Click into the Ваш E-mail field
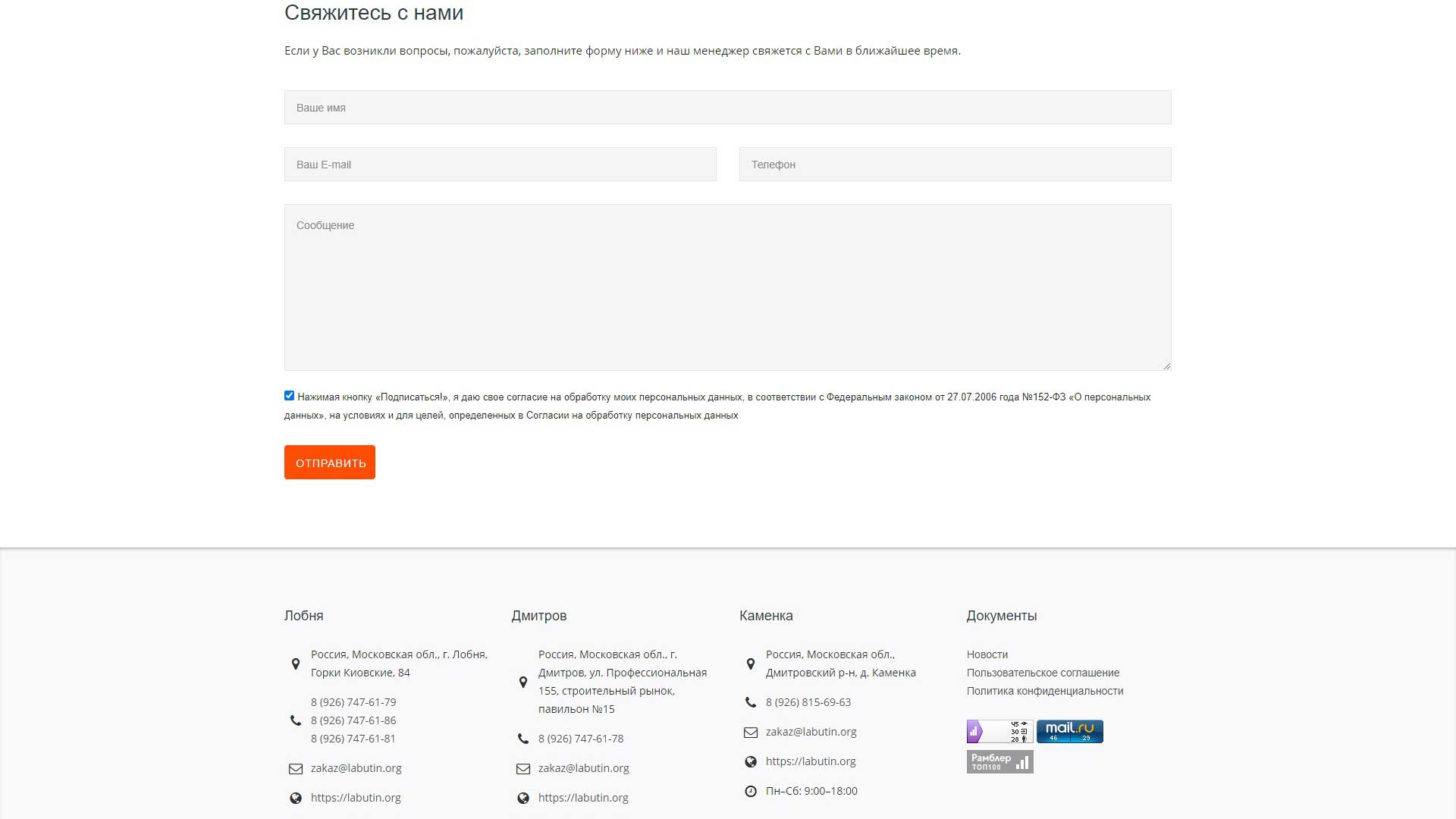This screenshot has height=819, width=1456. [500, 165]
